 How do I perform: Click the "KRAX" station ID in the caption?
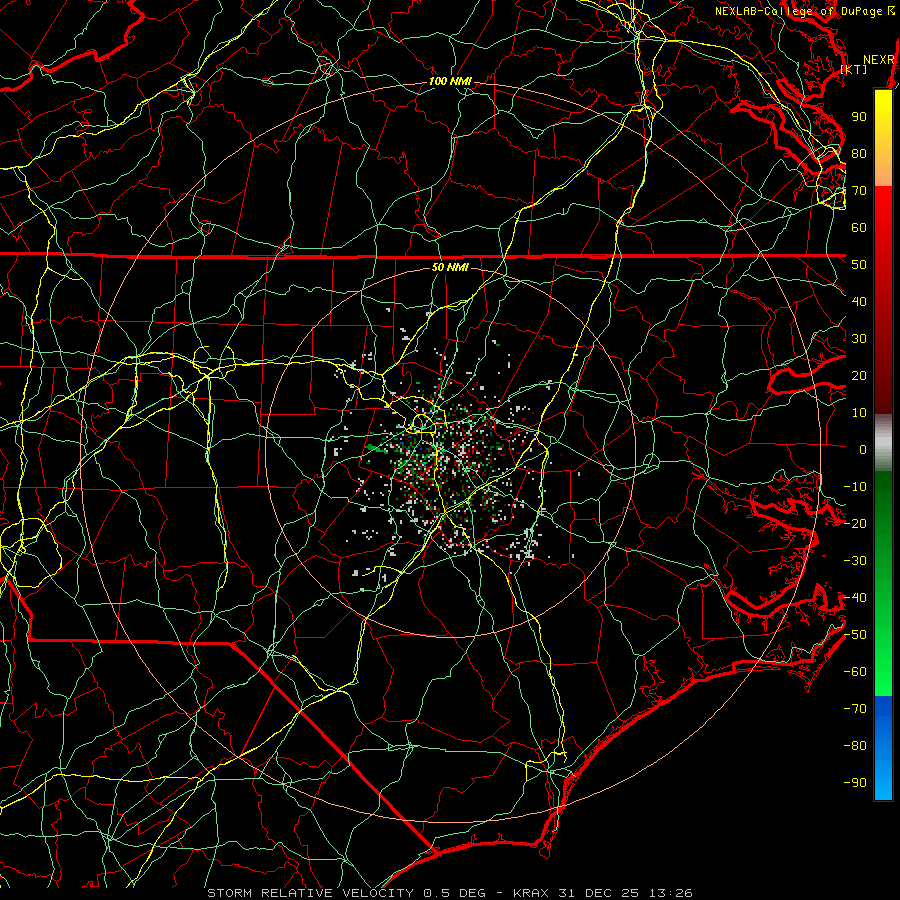pos(531,893)
